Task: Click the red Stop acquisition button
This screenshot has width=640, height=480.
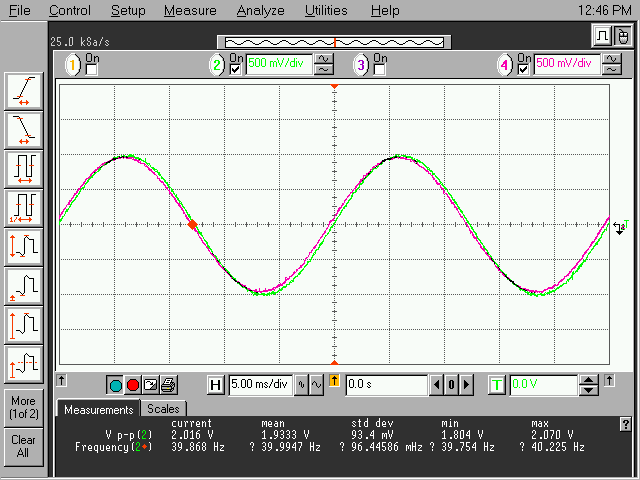Action: click(x=133, y=385)
